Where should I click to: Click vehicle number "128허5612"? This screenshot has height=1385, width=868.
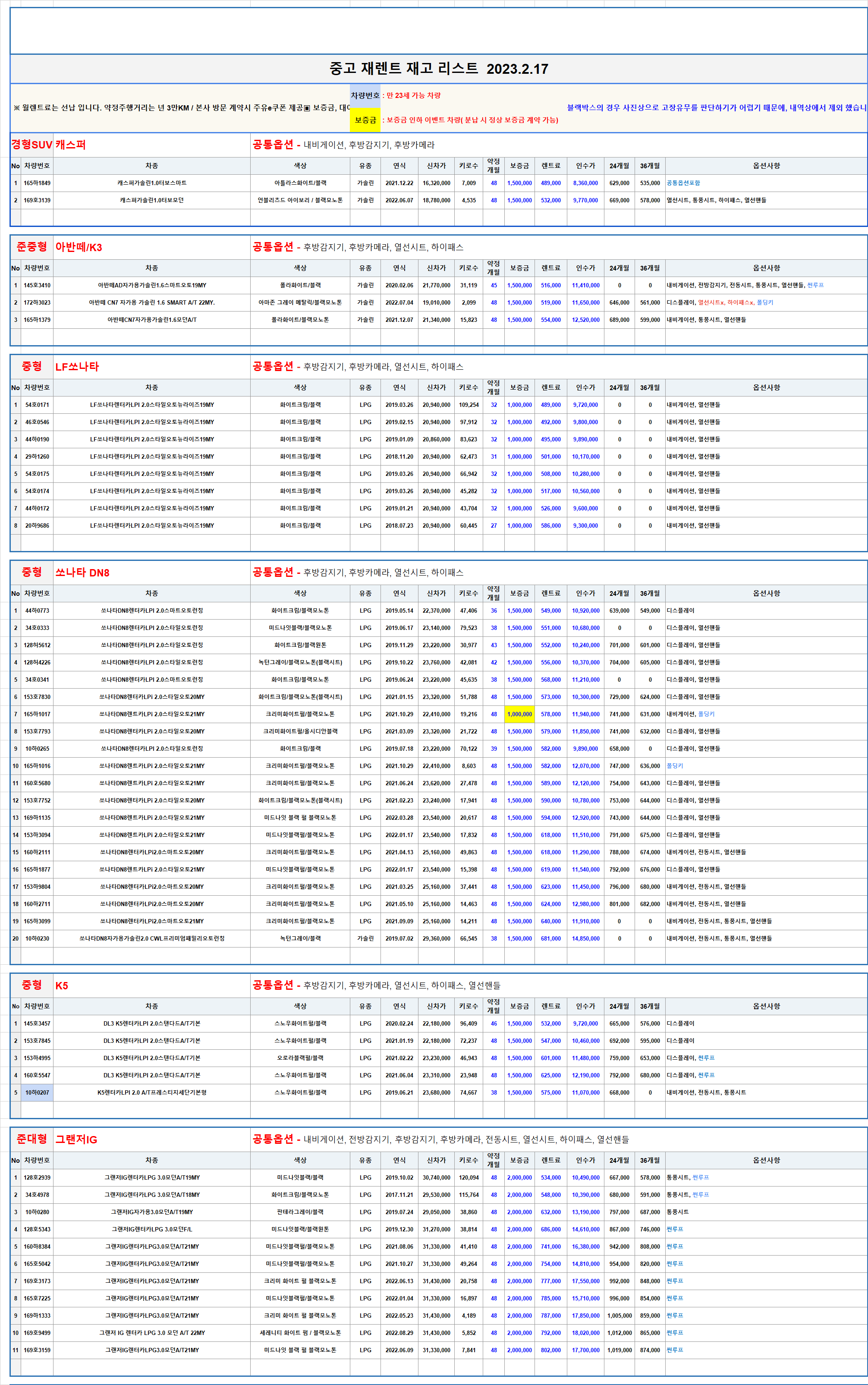tap(37, 645)
